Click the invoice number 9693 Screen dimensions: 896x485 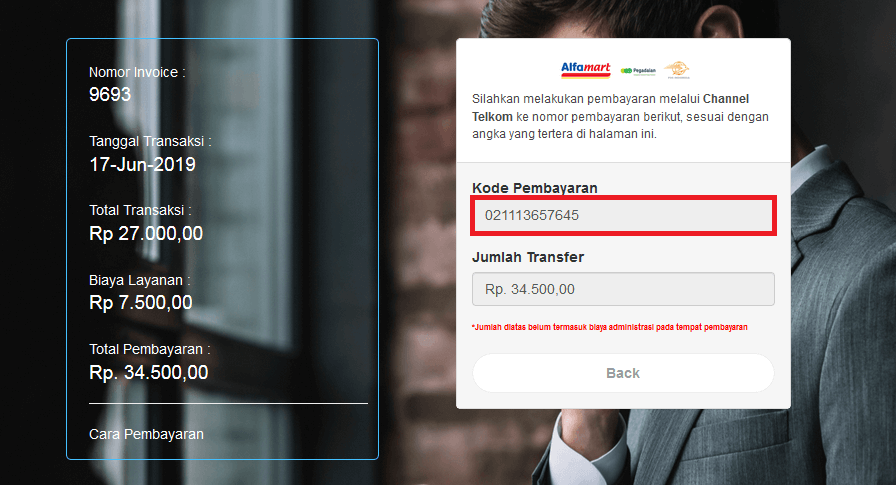[110, 94]
